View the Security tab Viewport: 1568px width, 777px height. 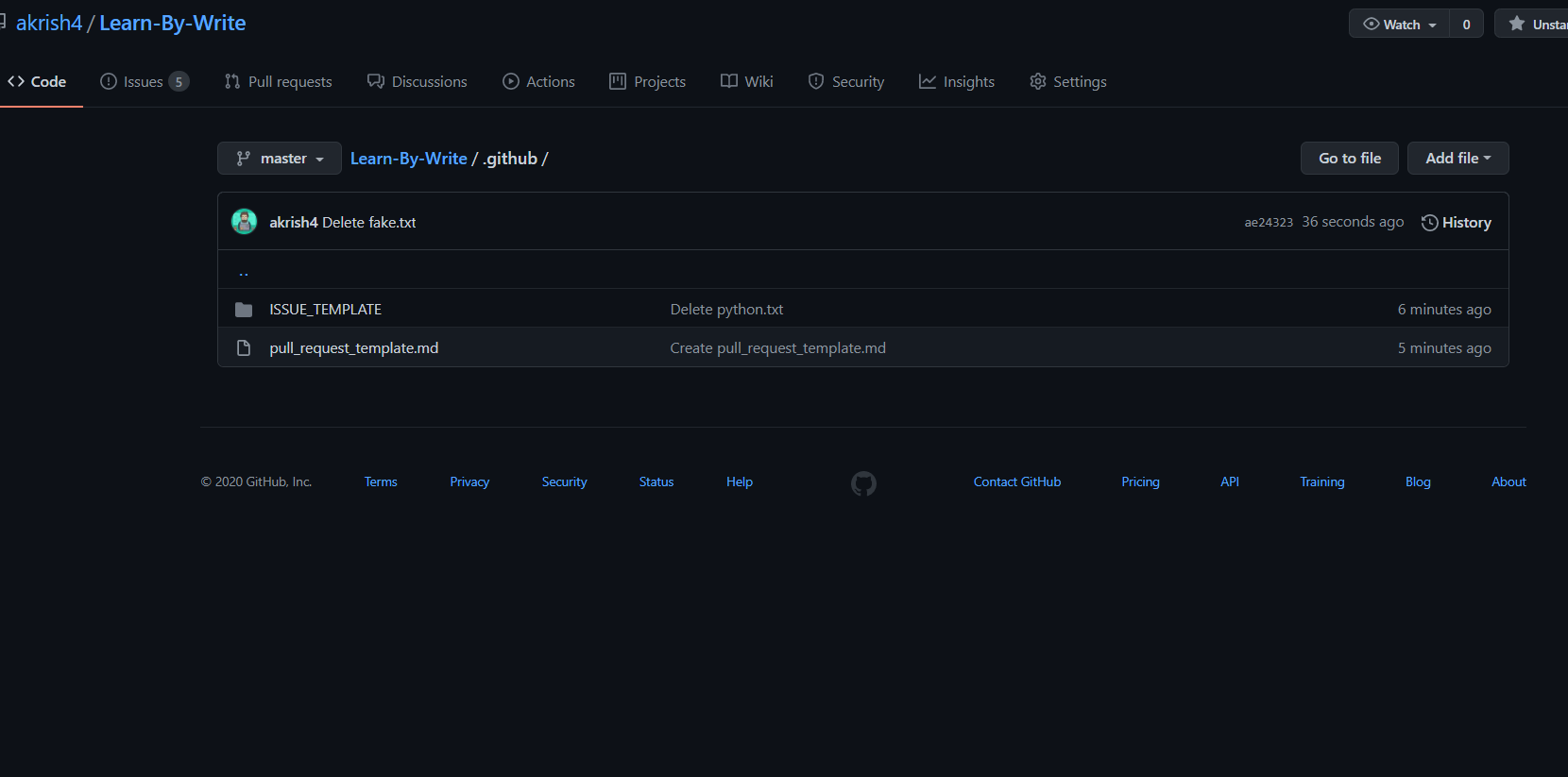[x=845, y=81]
